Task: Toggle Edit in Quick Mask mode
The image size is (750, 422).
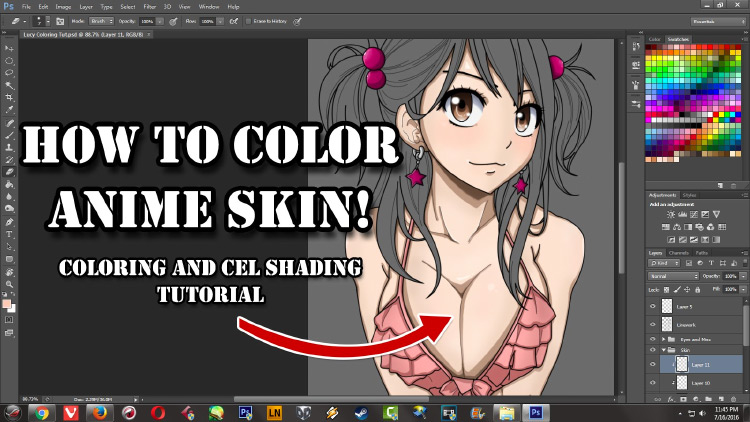Action: pyautogui.click(x=9, y=320)
